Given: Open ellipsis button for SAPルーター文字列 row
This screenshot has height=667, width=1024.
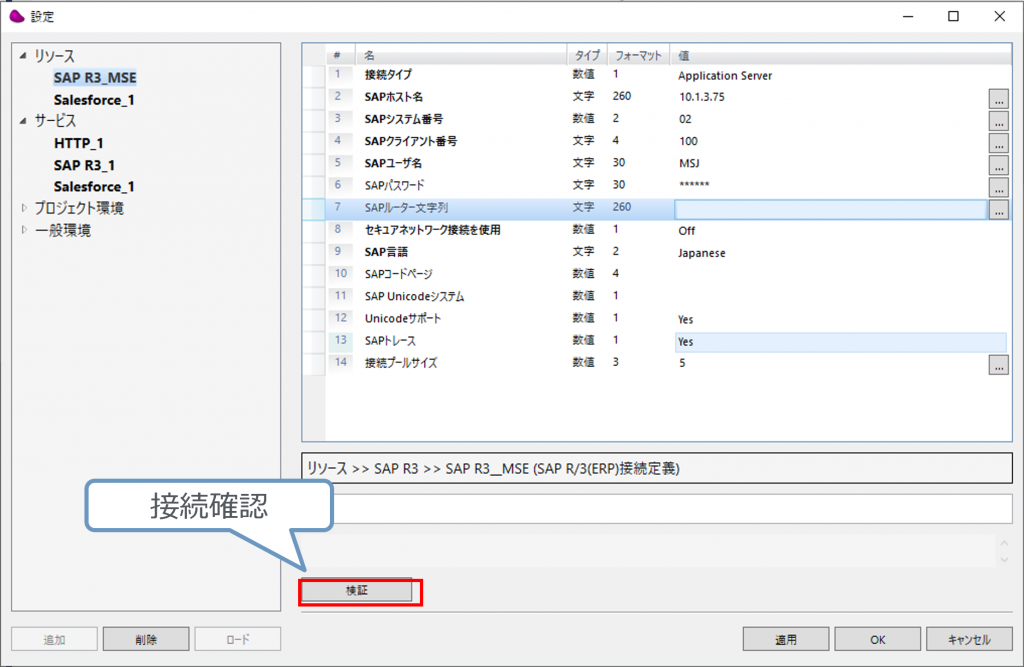Looking at the screenshot, I should tap(998, 209).
